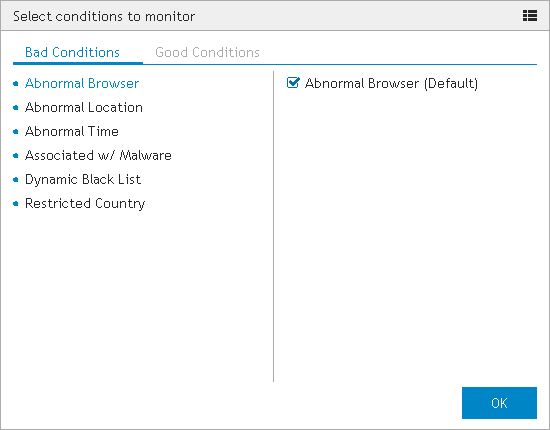Uncheck the Abnormal Browser (Default) checkbox
This screenshot has width=550, height=430.
click(x=293, y=83)
